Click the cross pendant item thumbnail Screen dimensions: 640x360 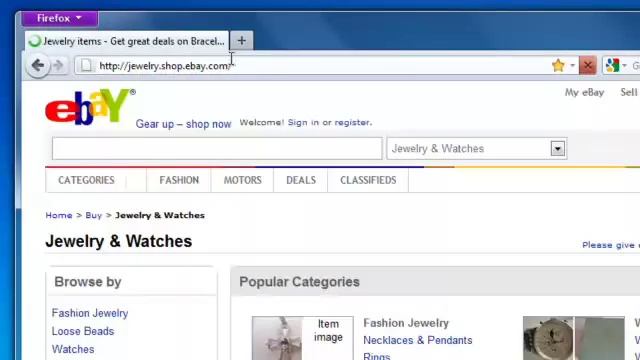(x=278, y=338)
